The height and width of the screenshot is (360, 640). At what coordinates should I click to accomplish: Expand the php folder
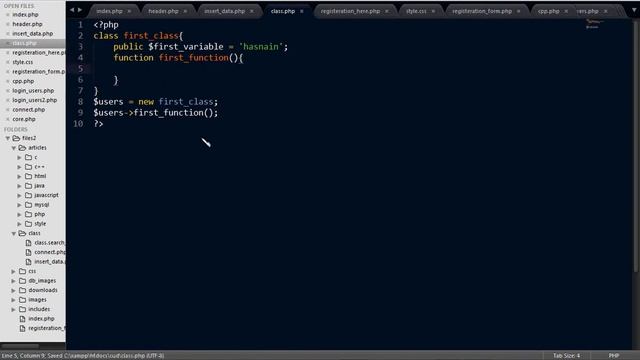pyautogui.click(x=19, y=214)
